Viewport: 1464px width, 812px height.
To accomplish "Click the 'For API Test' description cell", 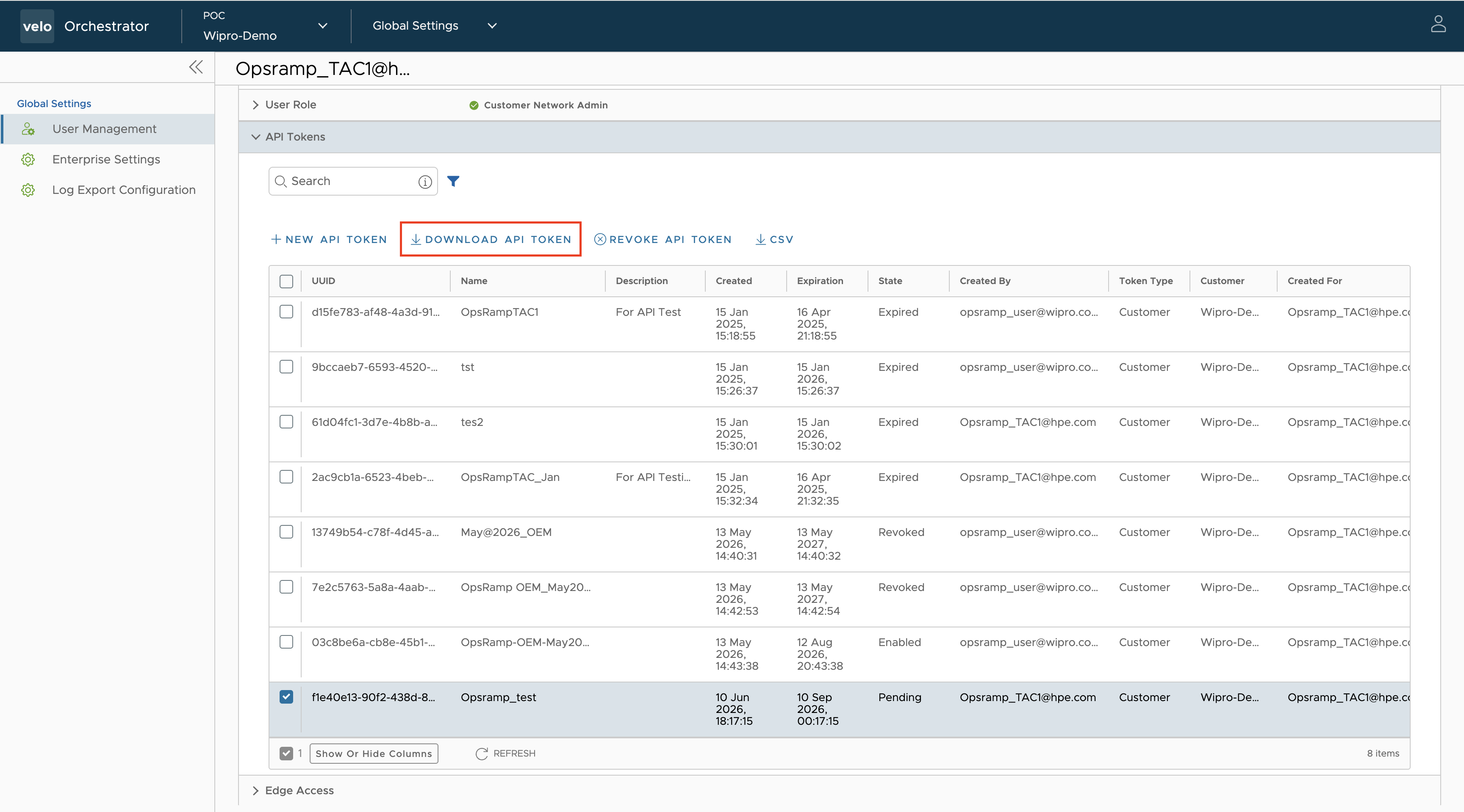I will 648,312.
